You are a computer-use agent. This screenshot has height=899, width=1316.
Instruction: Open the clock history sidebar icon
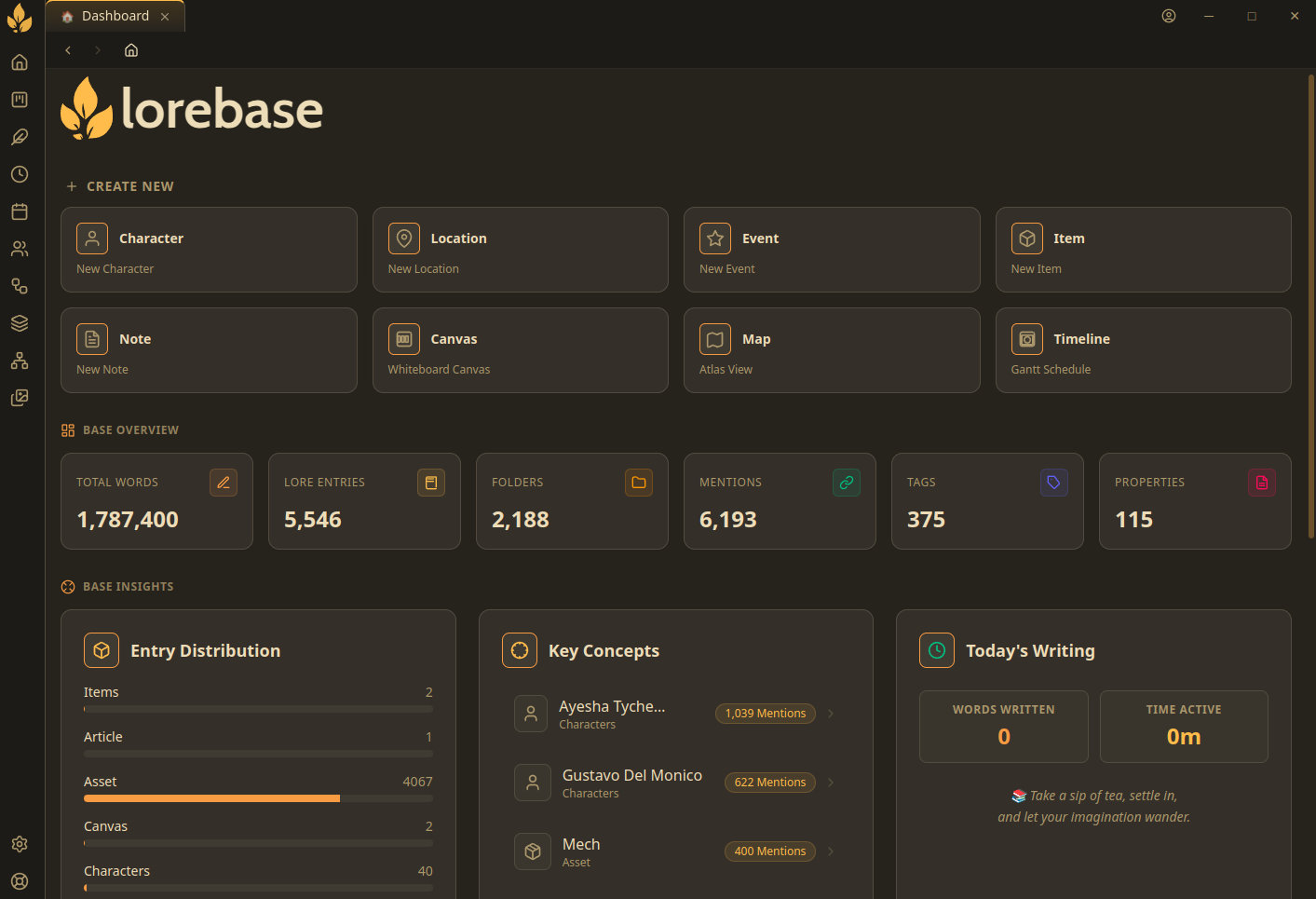(x=20, y=174)
